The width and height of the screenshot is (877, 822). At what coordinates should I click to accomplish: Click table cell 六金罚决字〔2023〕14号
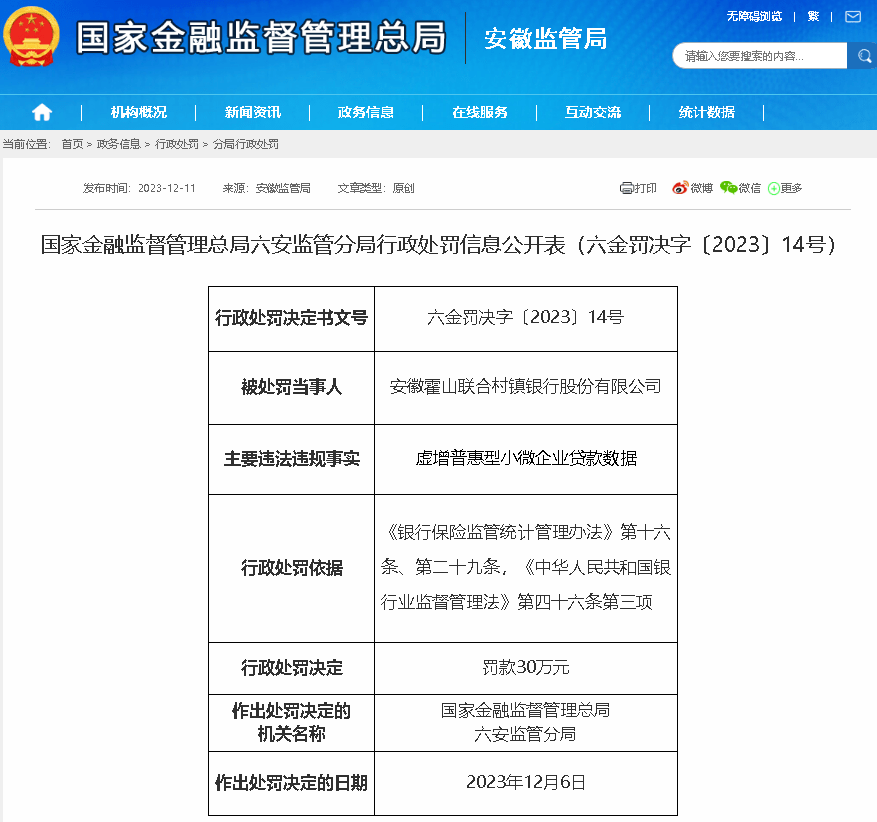tap(526, 318)
